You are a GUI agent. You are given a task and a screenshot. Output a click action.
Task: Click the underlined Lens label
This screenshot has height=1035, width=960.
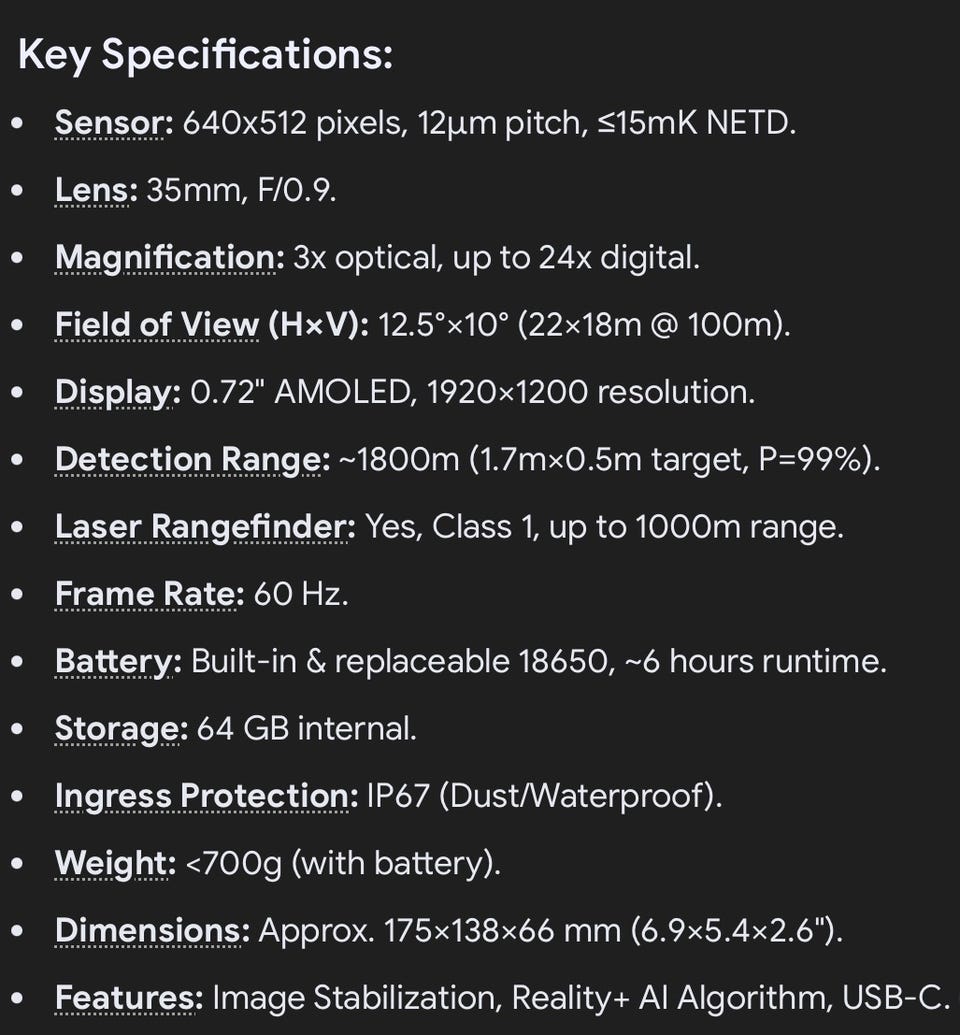pos(96,190)
